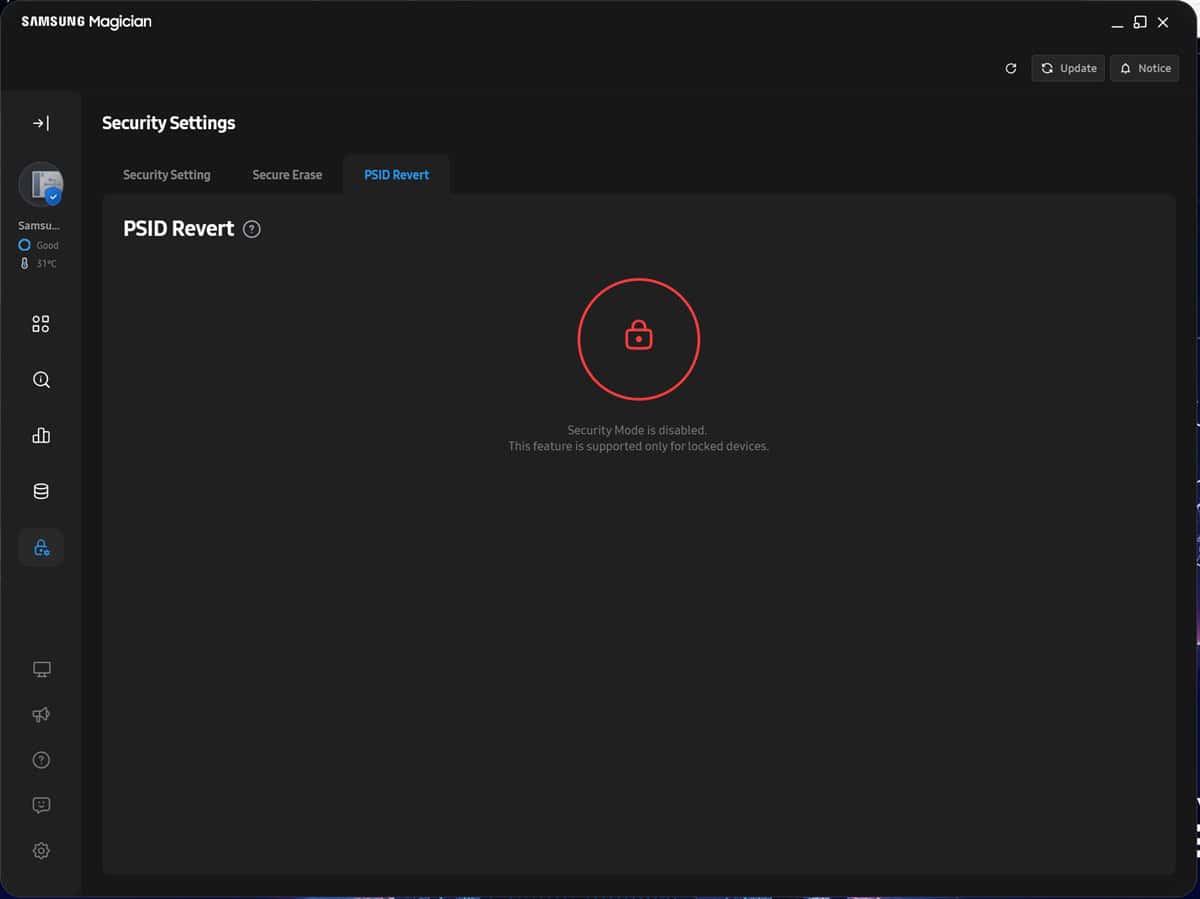Expand the collapsed sidebar with the arrow icon
Image resolution: width=1200 pixels, height=899 pixels.
click(41, 123)
